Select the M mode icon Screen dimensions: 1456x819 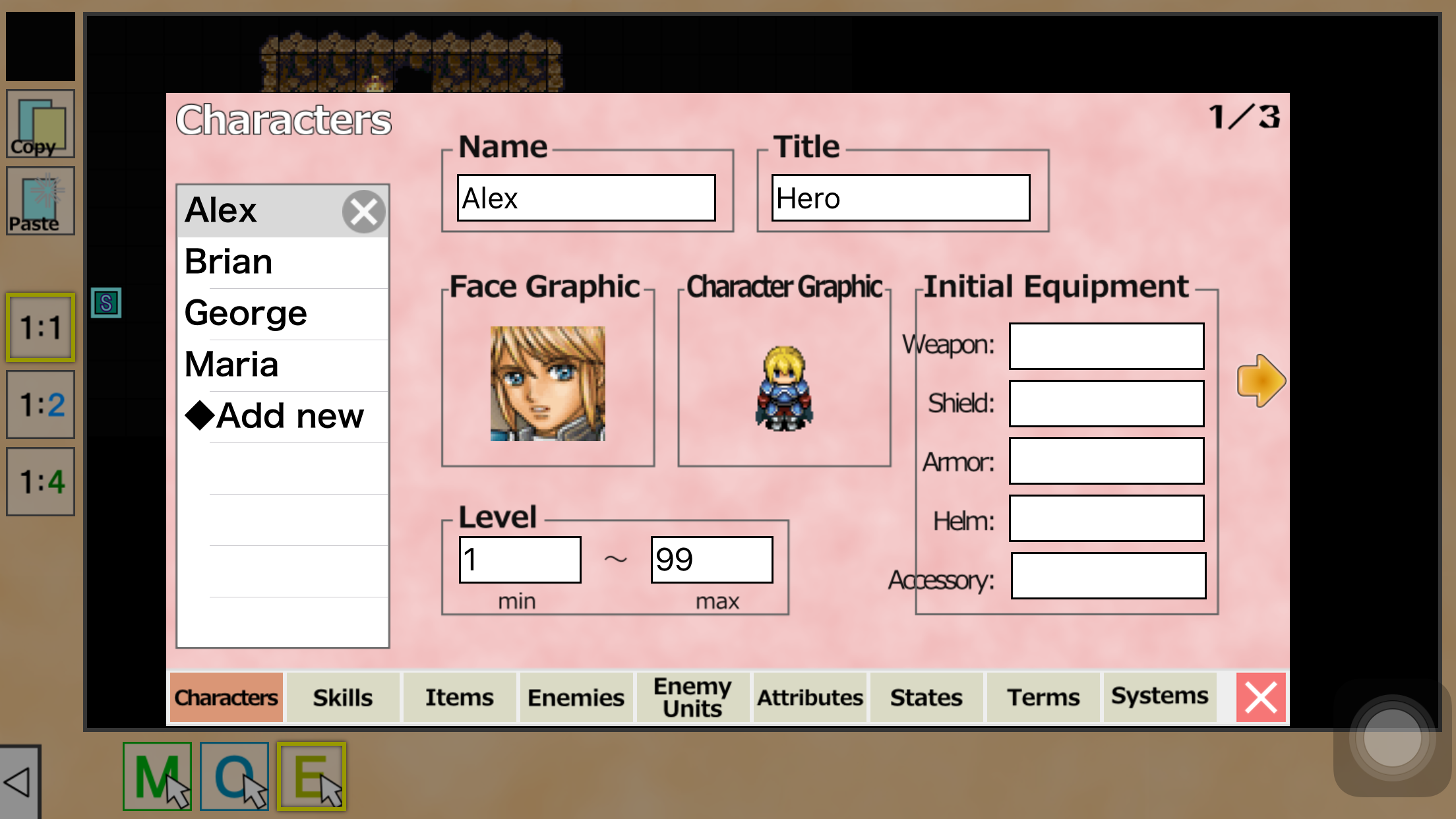[158, 776]
